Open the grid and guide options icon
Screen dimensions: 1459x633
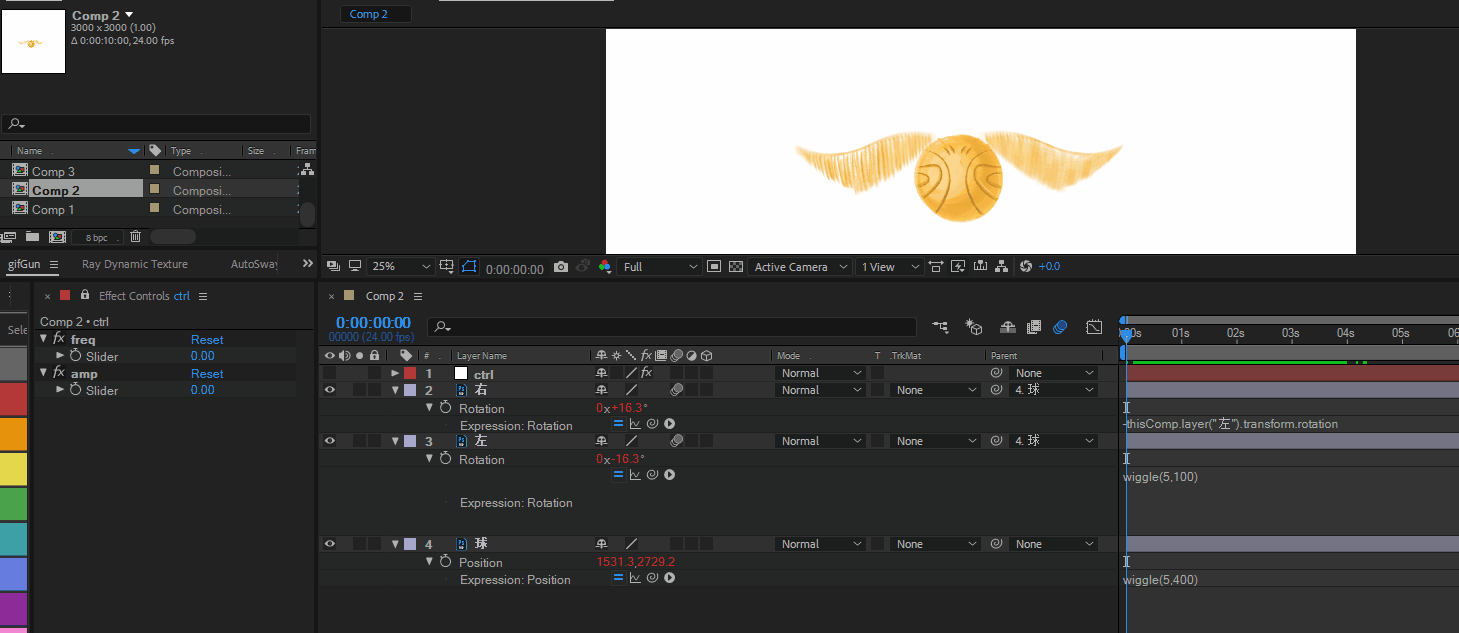pyautogui.click(x=447, y=267)
